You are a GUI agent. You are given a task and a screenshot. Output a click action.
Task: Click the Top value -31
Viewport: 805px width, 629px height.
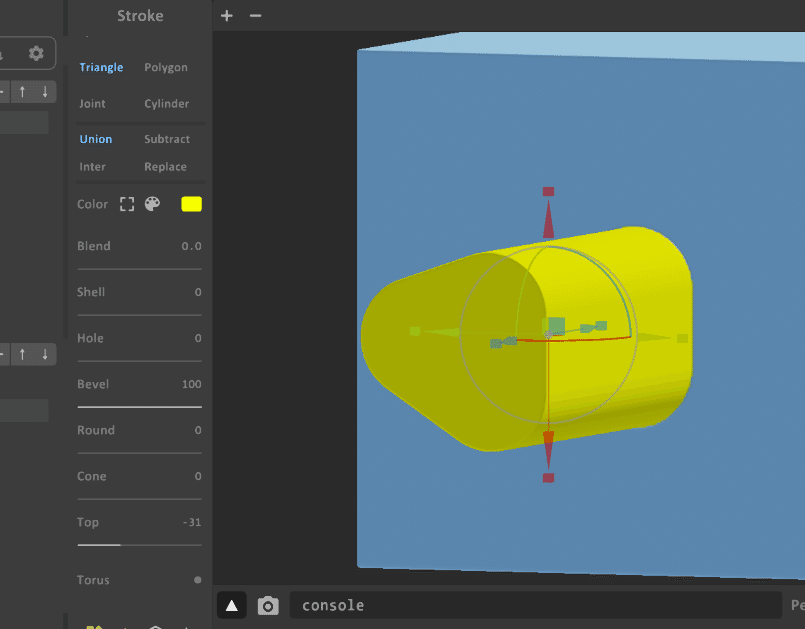coord(192,522)
